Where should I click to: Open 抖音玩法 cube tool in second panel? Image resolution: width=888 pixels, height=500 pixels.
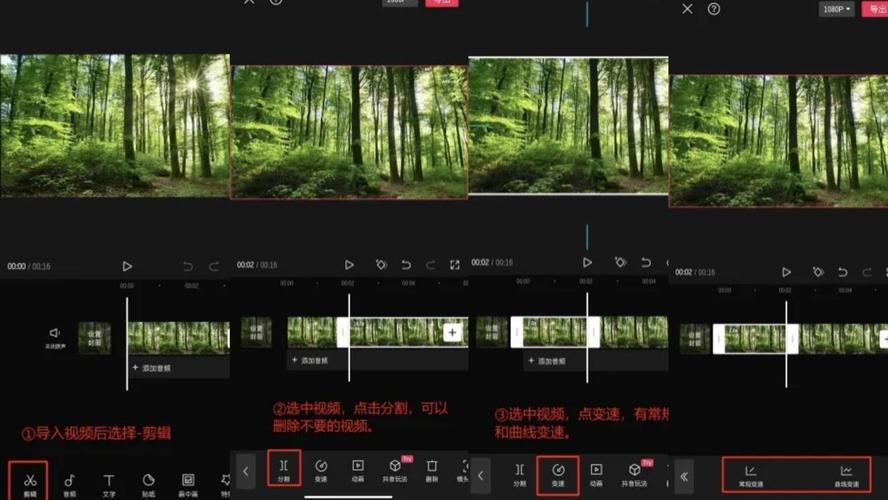point(395,470)
